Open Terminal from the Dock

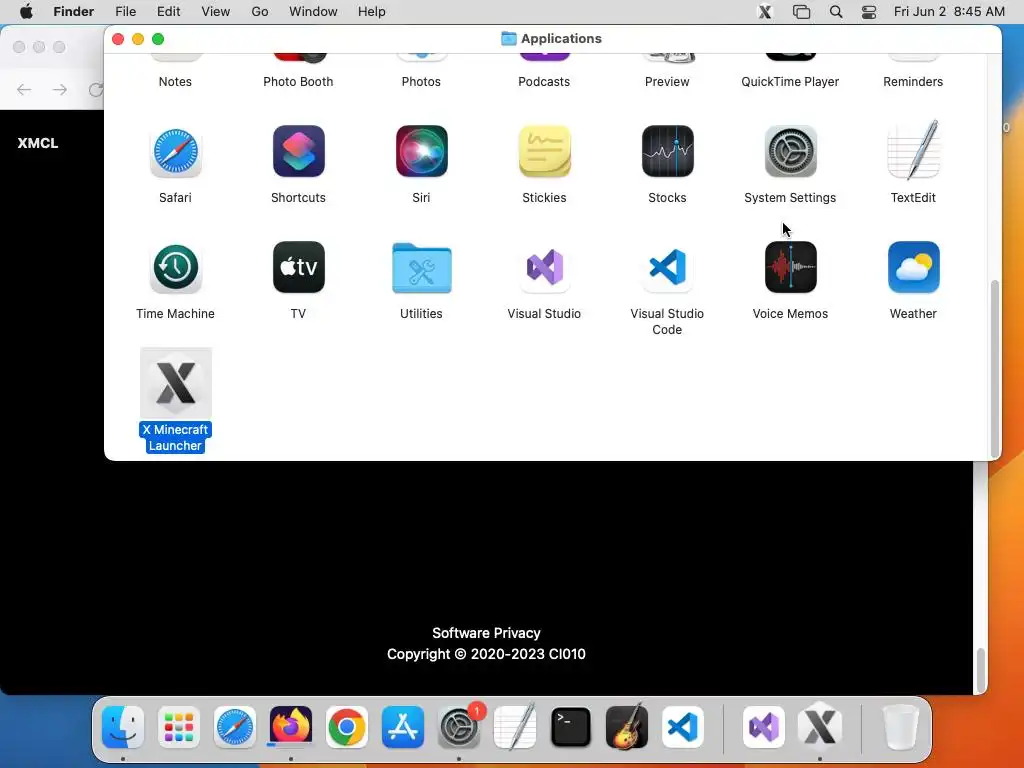tap(571, 727)
